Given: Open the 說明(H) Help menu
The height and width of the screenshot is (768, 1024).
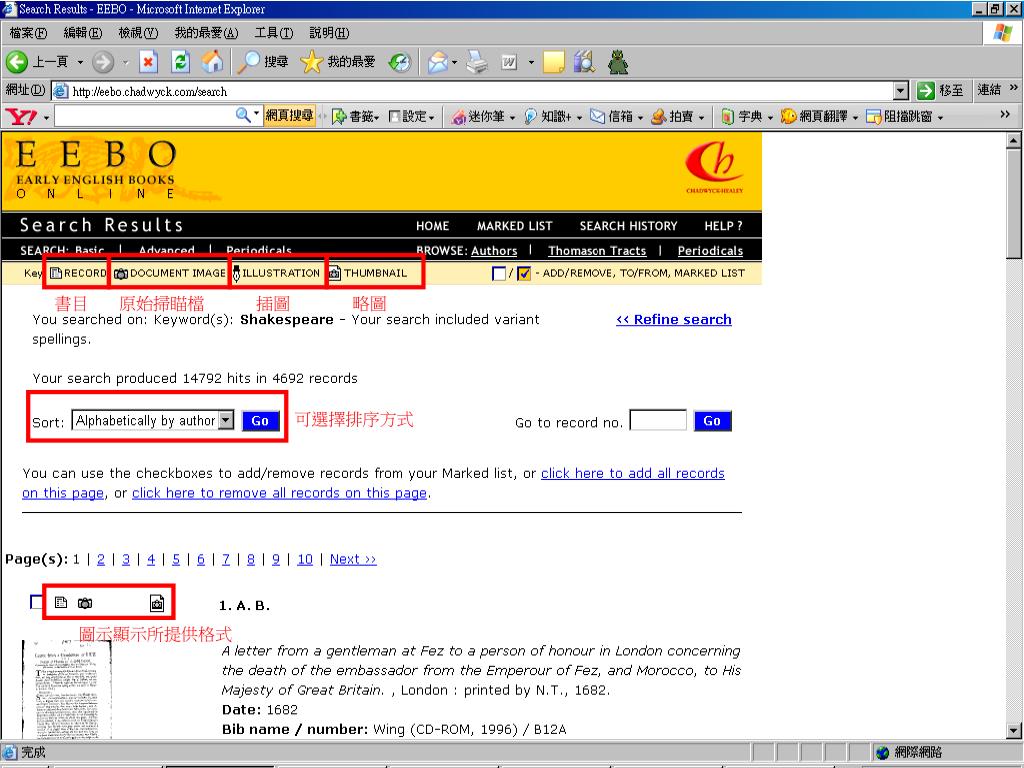Looking at the screenshot, I should pyautogui.click(x=329, y=33).
